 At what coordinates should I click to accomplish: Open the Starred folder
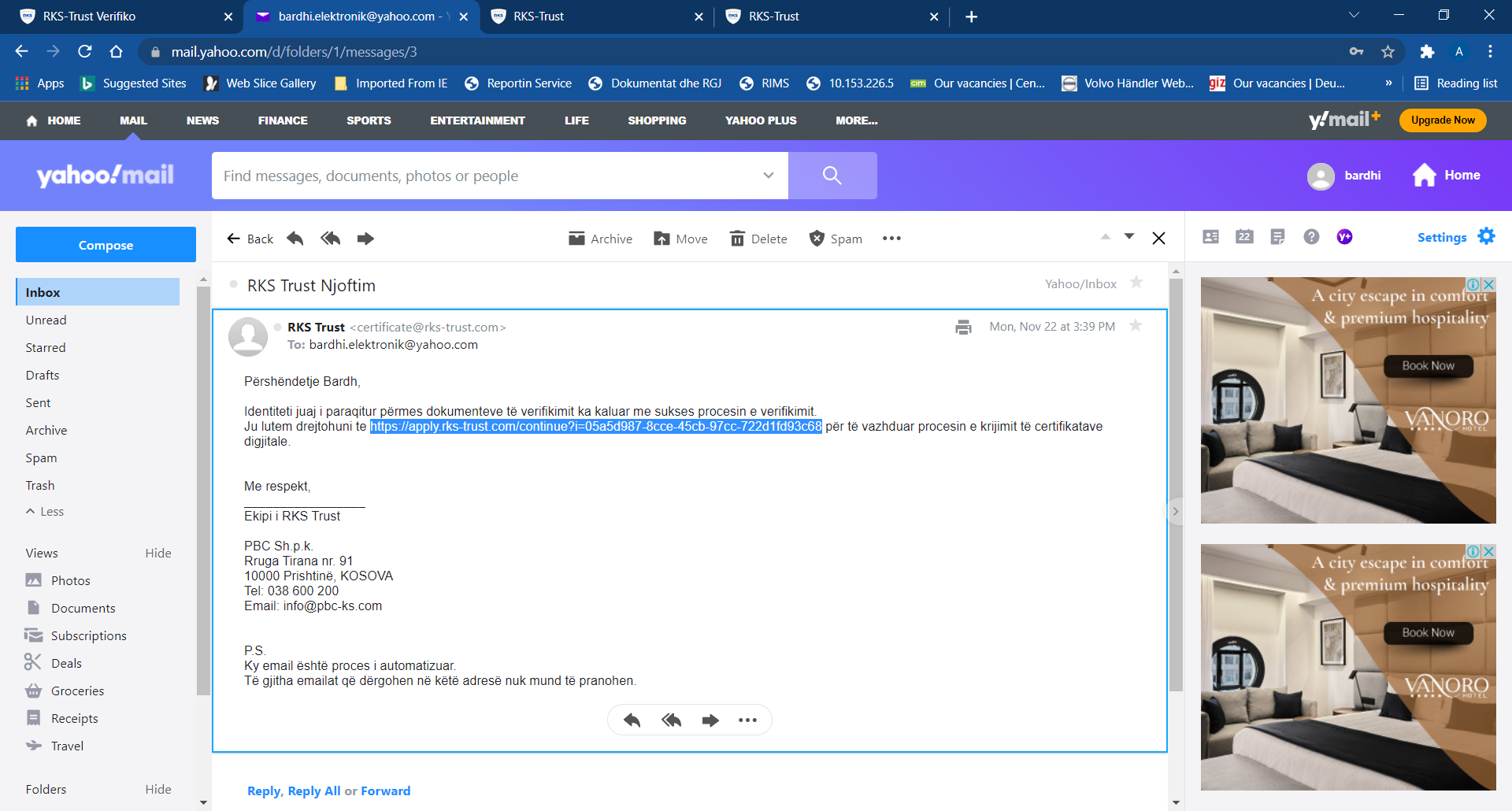[x=46, y=347]
